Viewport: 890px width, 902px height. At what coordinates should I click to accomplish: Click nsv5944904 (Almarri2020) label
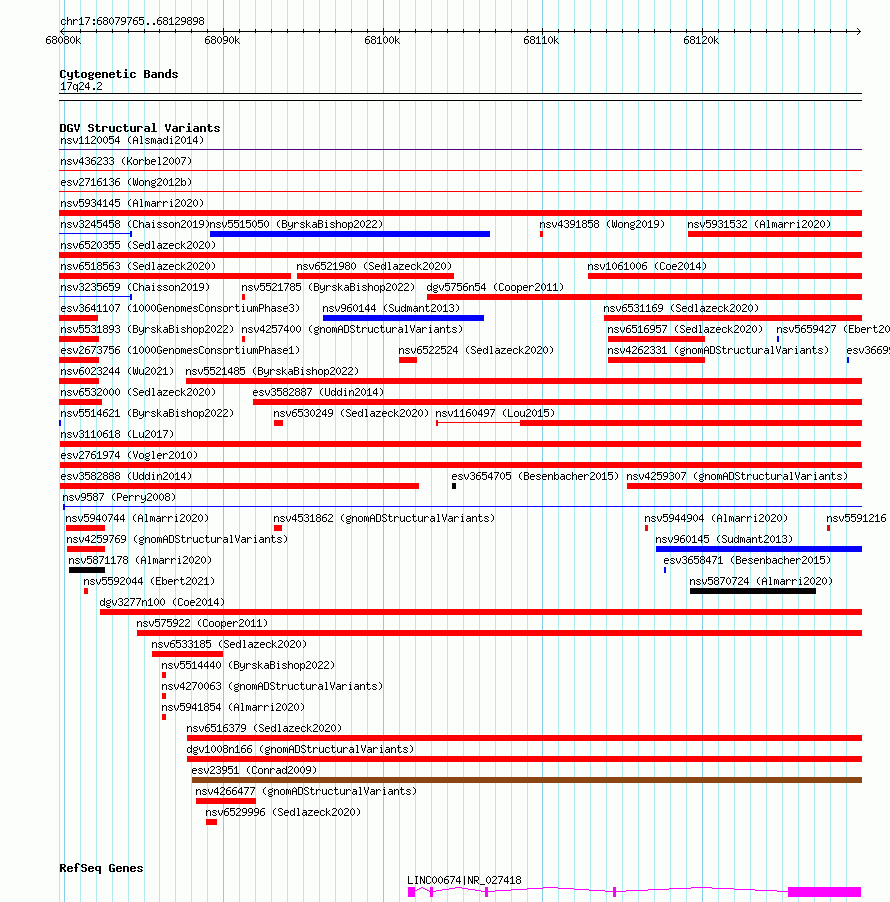pyautogui.click(x=716, y=518)
